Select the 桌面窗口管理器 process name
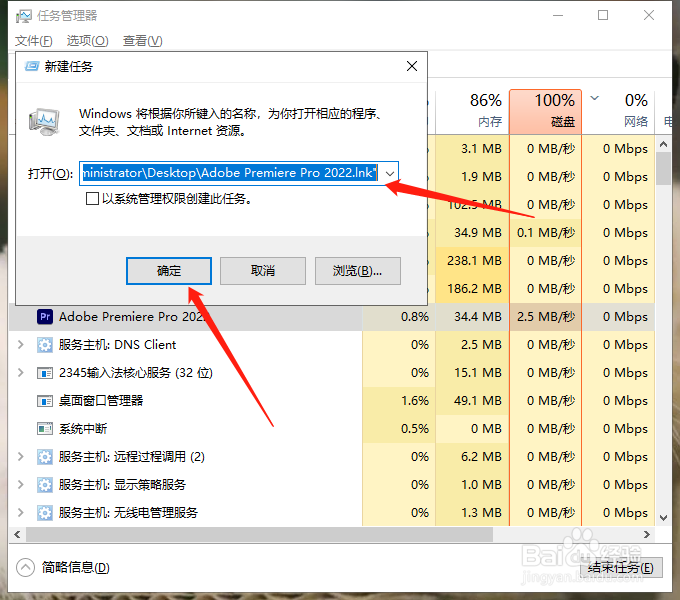This screenshot has height=600, width=680. (101, 401)
